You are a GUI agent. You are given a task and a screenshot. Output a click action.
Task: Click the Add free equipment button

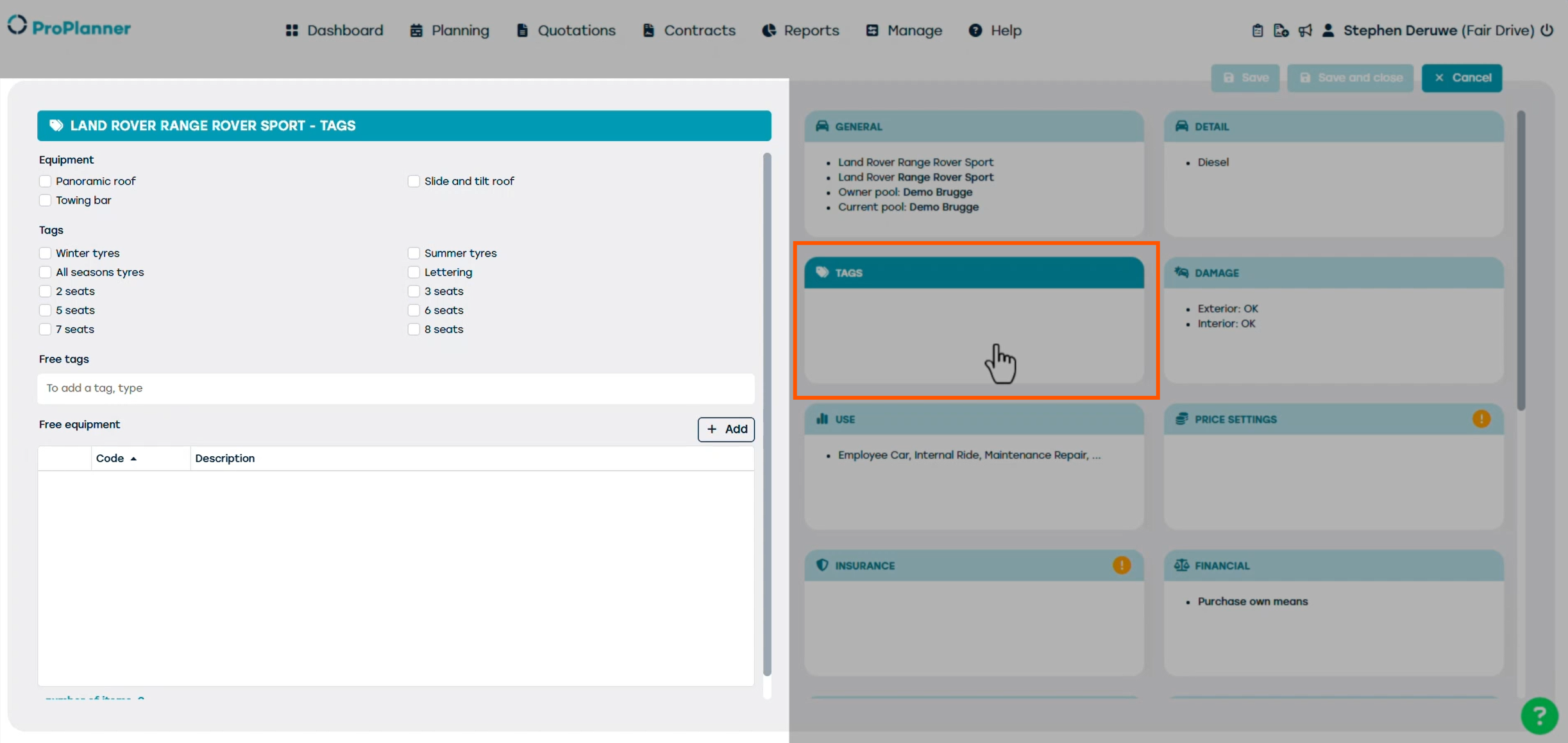tap(726, 429)
